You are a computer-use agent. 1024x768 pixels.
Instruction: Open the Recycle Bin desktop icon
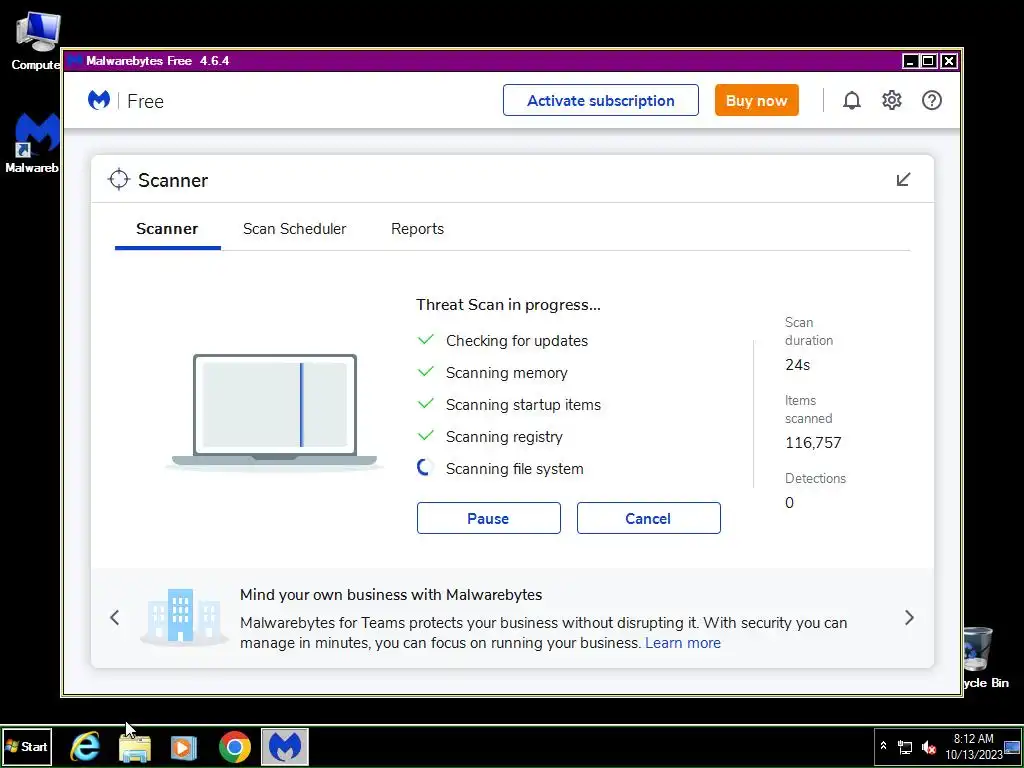point(986,658)
